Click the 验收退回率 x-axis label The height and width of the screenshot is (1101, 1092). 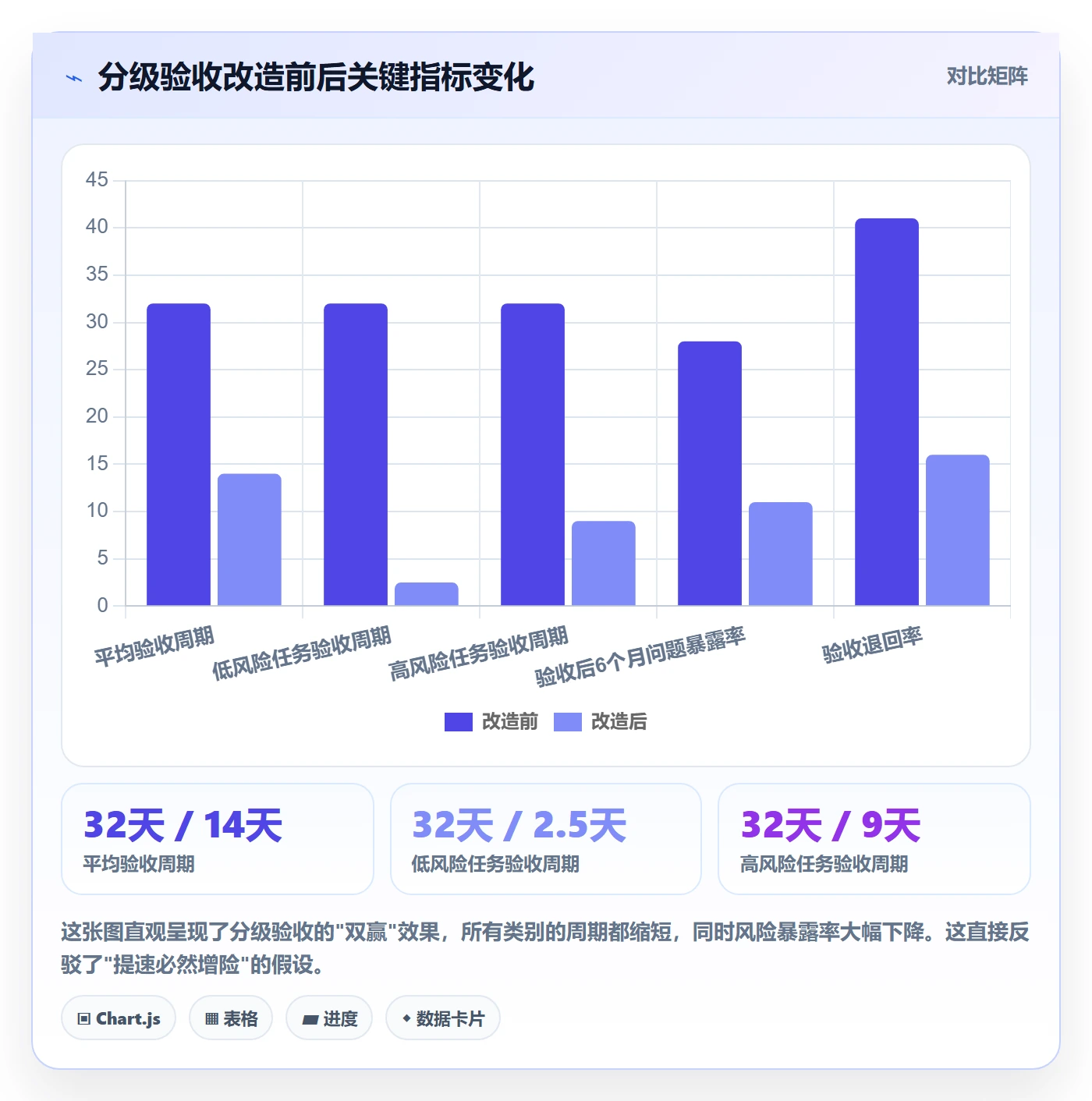[872, 645]
